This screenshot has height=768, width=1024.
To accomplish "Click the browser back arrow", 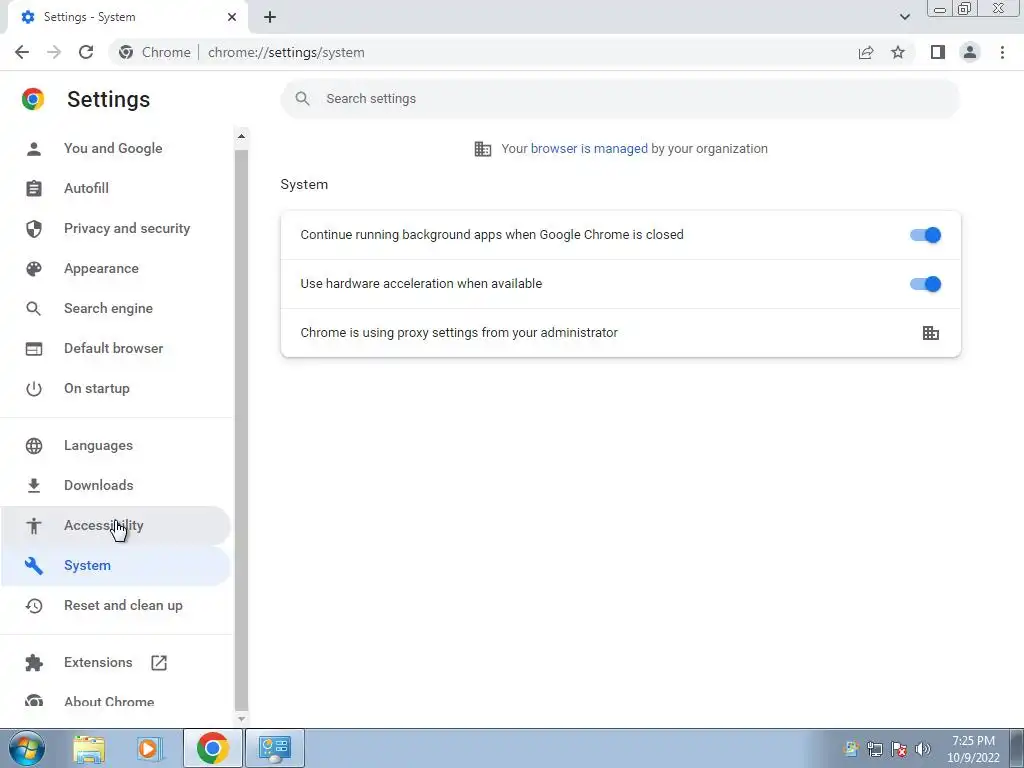I will (x=22, y=52).
